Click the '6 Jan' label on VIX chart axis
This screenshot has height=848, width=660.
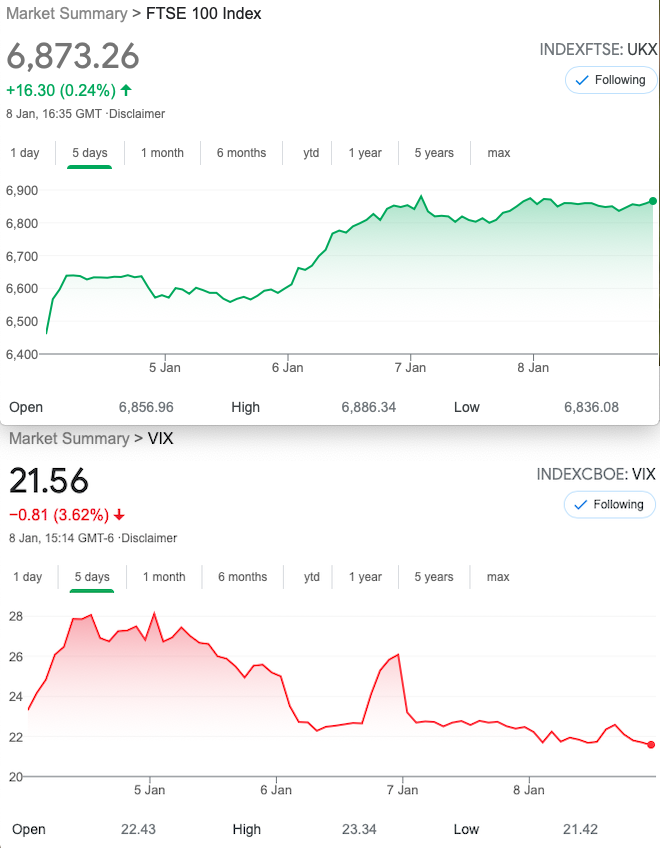(276, 790)
